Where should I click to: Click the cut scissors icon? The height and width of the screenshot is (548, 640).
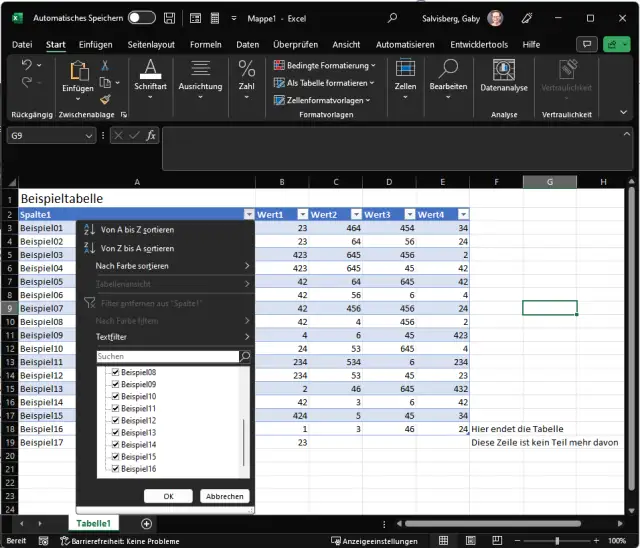click(105, 65)
